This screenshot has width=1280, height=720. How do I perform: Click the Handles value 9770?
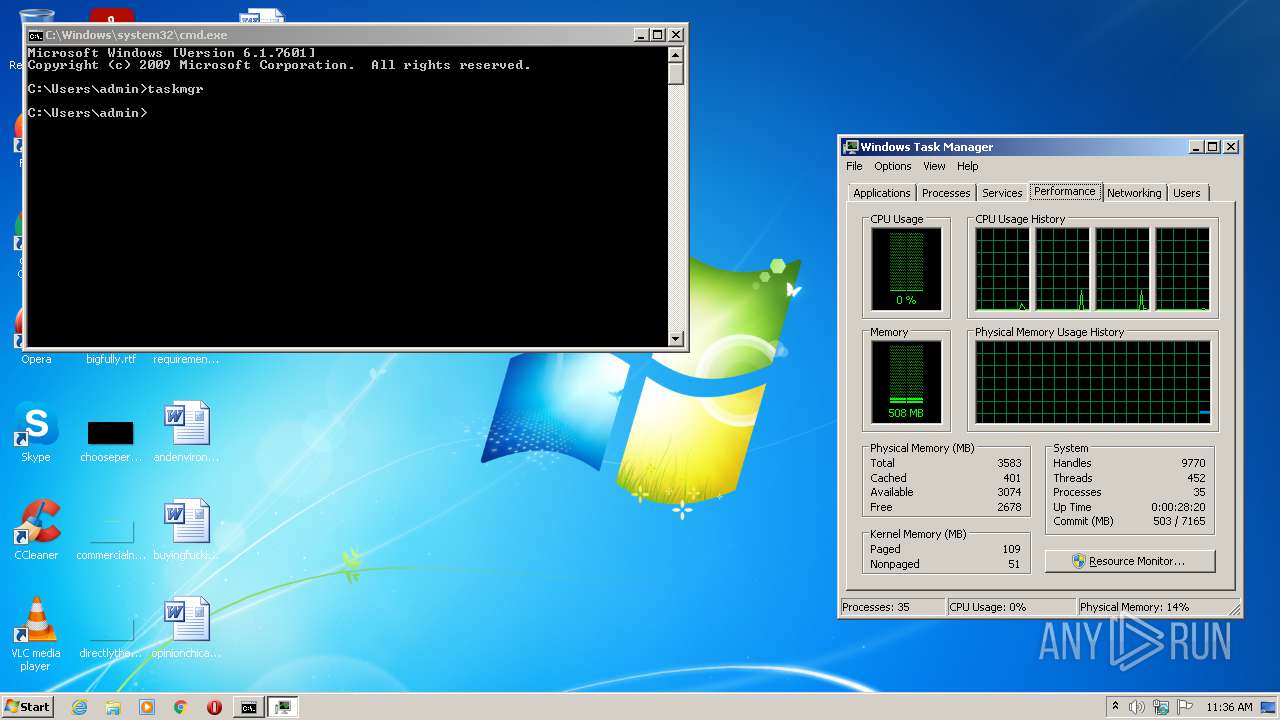coord(1193,463)
